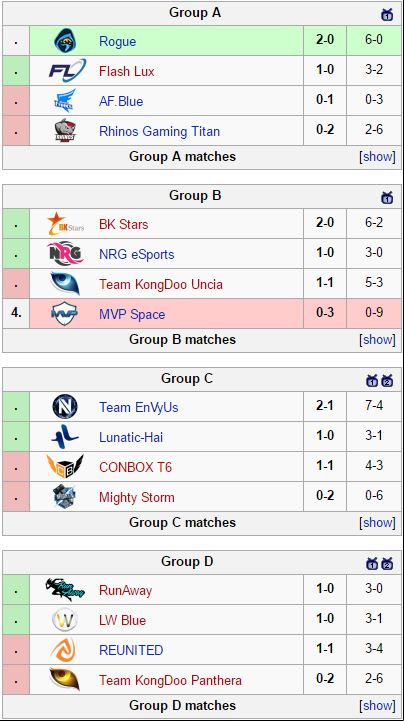Follow the REUNITED team link
The image size is (404, 721).
point(131,650)
